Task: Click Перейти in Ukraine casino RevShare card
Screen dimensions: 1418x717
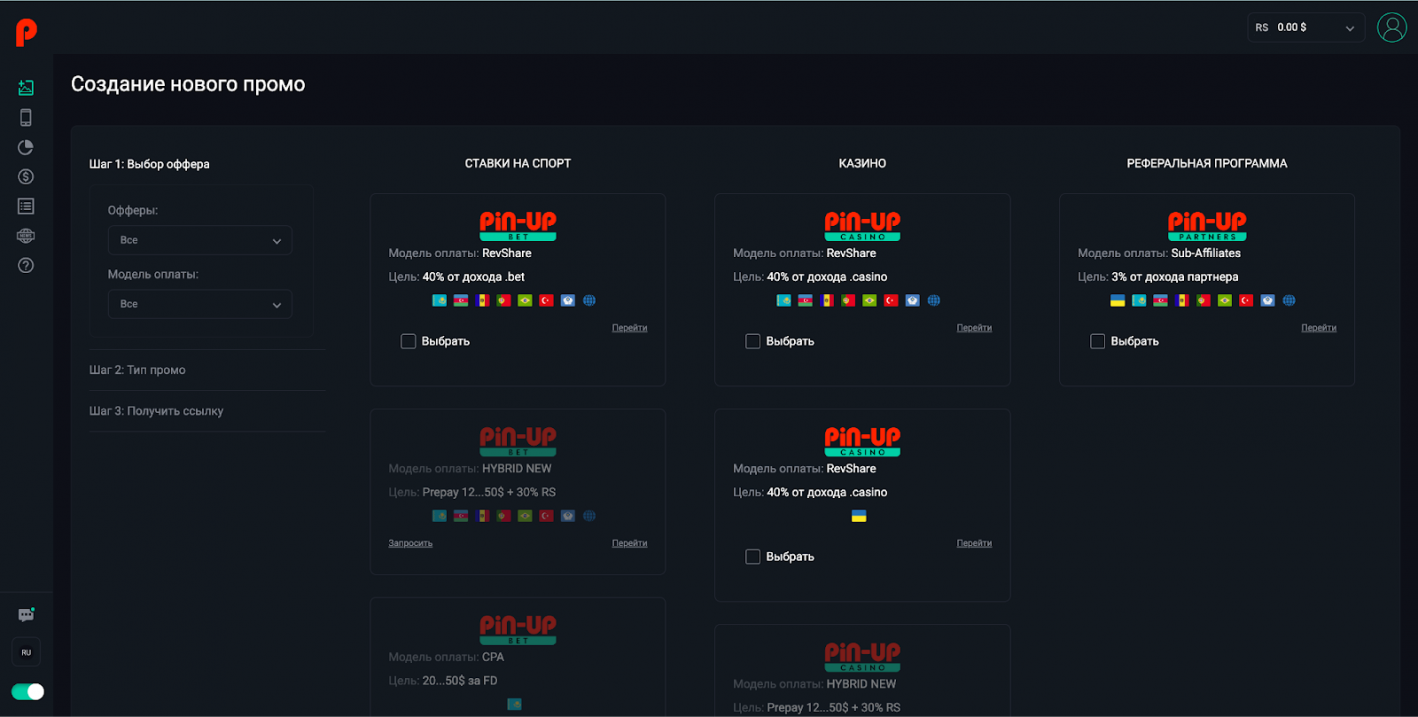Action: pyautogui.click(x=974, y=543)
